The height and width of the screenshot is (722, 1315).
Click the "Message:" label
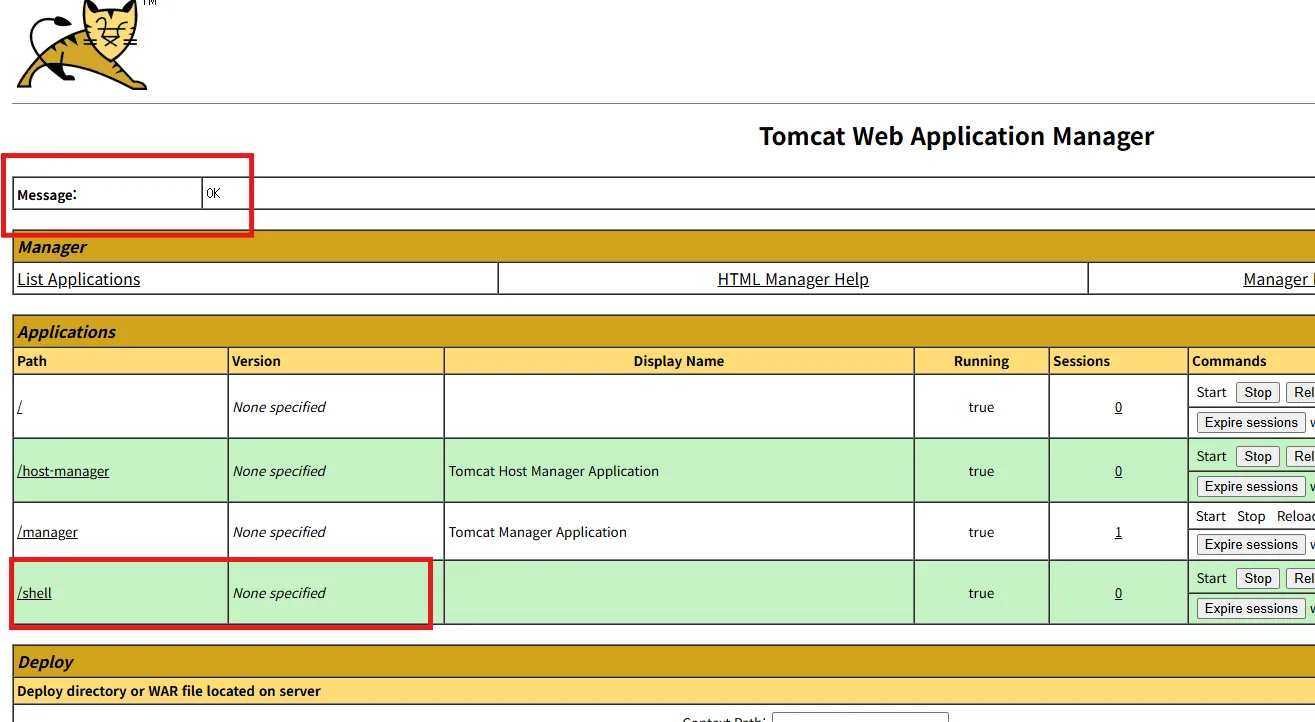pyautogui.click(x=47, y=194)
